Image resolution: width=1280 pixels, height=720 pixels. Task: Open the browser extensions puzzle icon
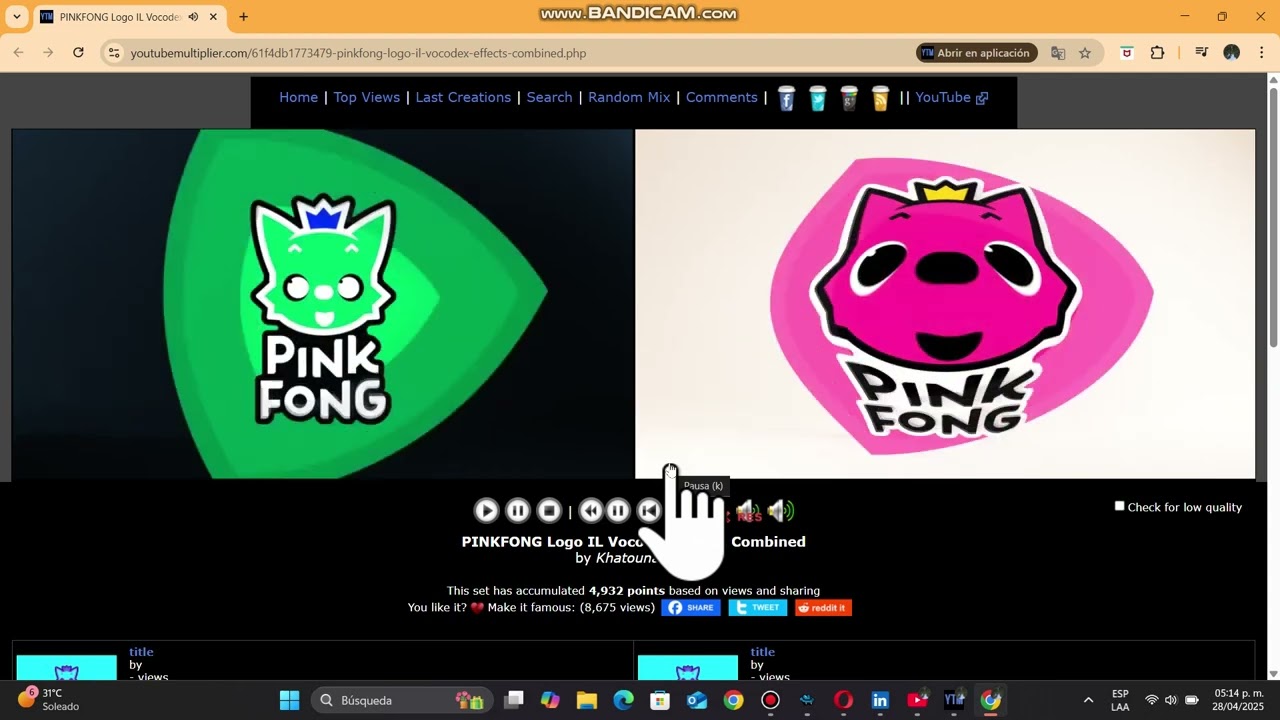[x=1157, y=53]
